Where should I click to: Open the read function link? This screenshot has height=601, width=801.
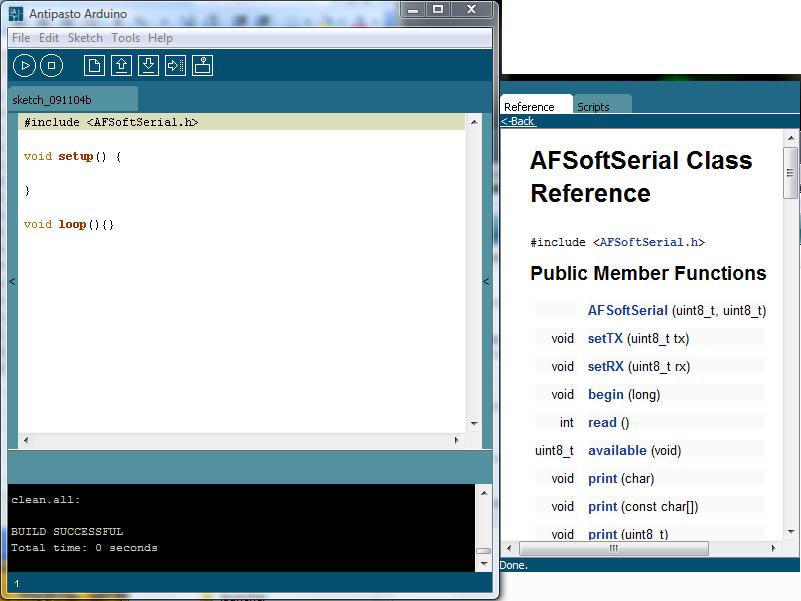(x=602, y=423)
